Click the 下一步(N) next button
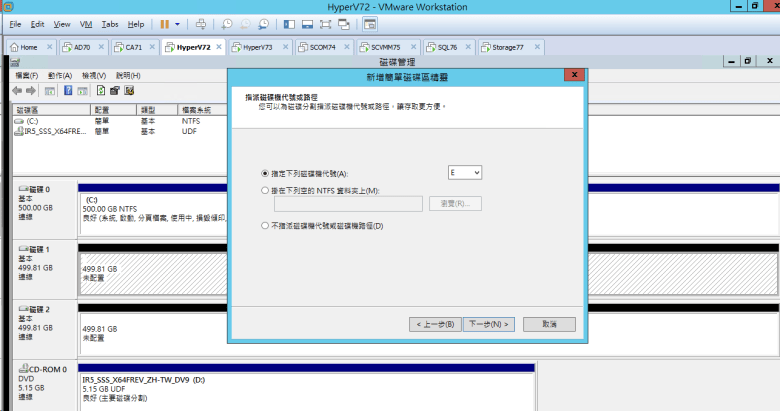This screenshot has height=411, width=780. (x=490, y=324)
